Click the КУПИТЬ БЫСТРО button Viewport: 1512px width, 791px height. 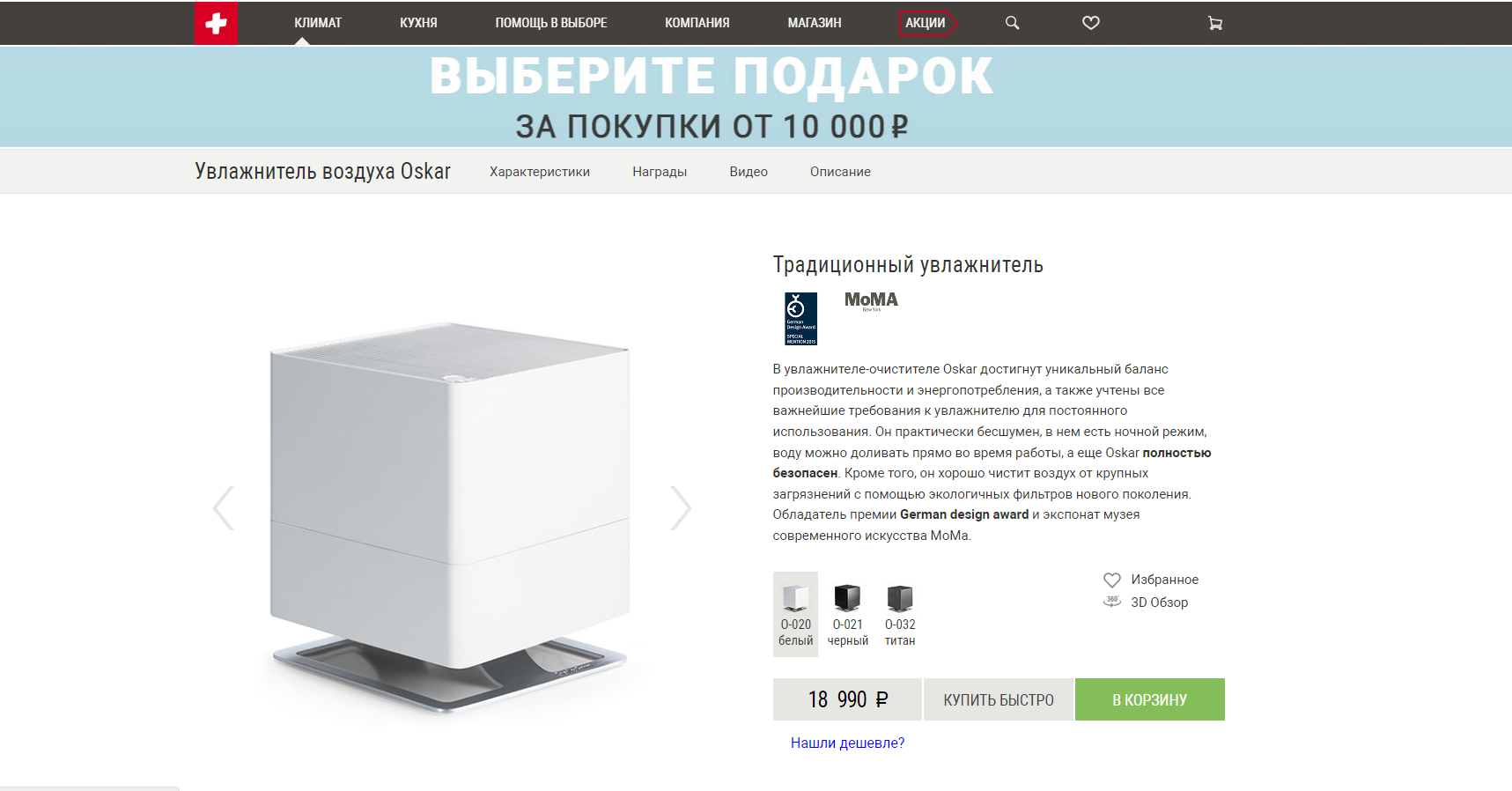point(999,699)
